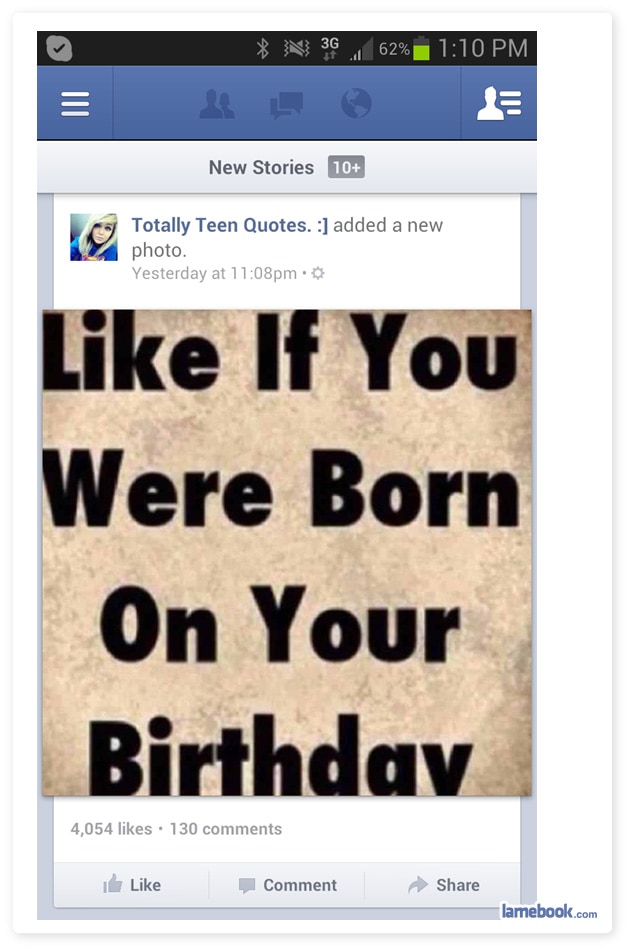The width and height of the screenshot is (630, 951).
Task: Tap the battery indicator in the status bar
Action: click(x=421, y=49)
